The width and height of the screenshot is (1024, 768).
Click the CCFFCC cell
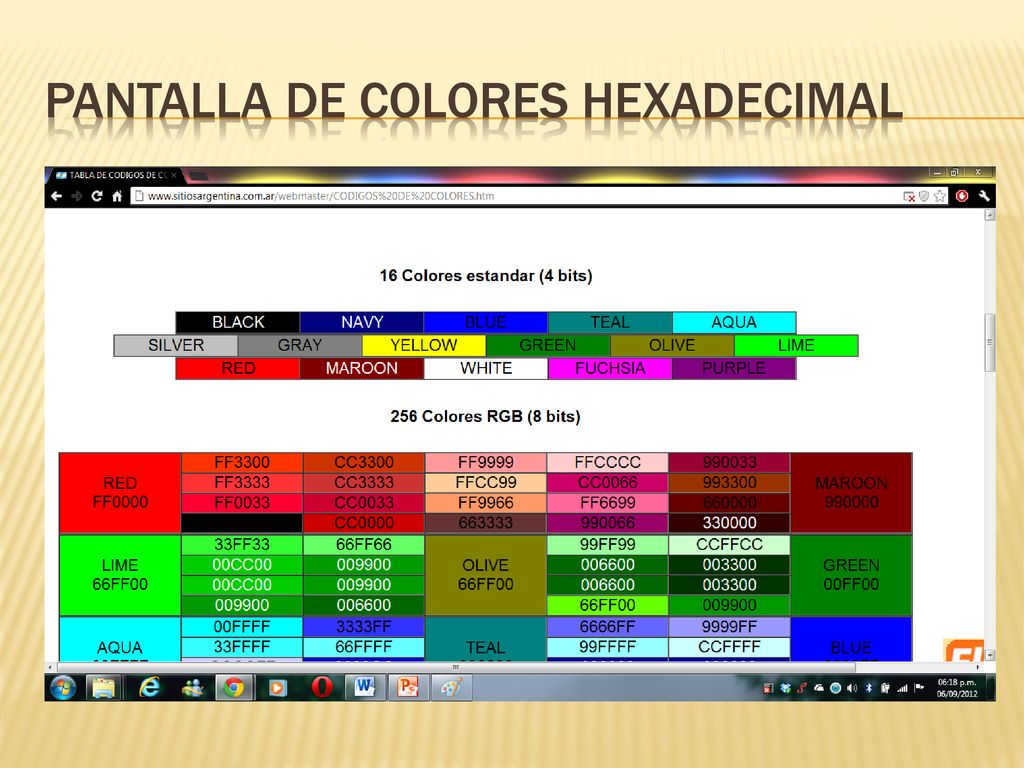point(729,544)
